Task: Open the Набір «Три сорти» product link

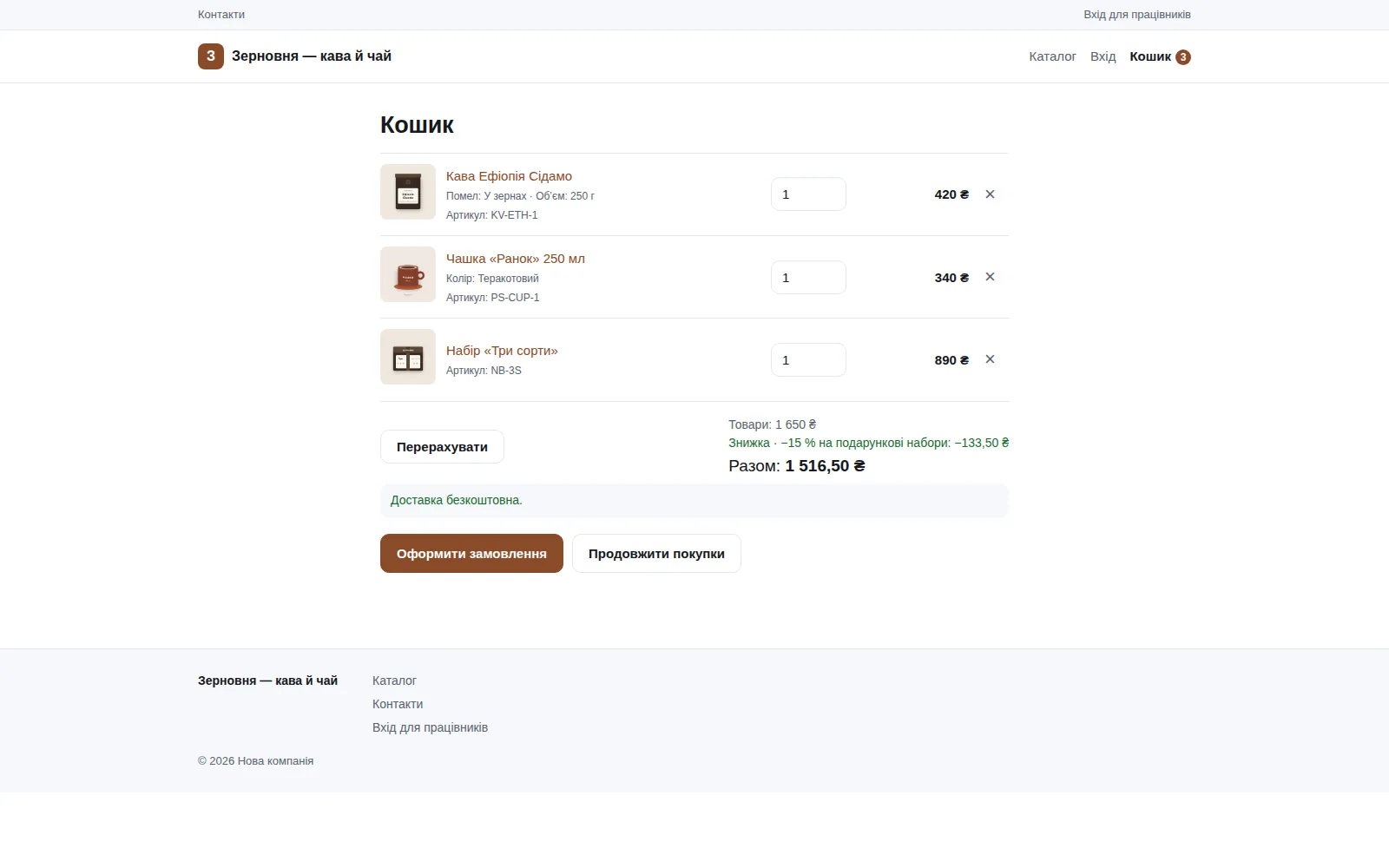Action: click(x=502, y=351)
